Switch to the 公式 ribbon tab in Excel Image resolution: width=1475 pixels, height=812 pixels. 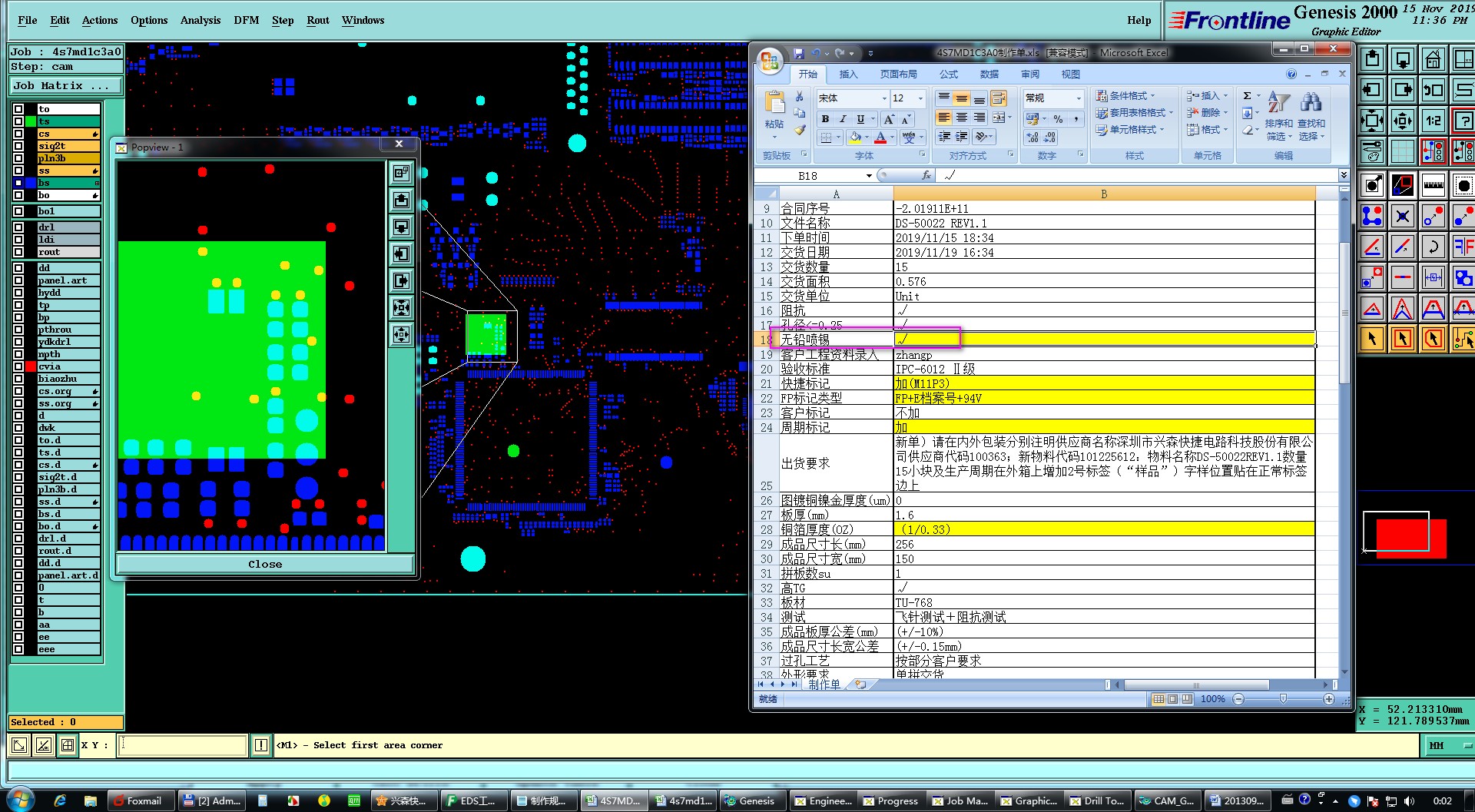click(949, 75)
